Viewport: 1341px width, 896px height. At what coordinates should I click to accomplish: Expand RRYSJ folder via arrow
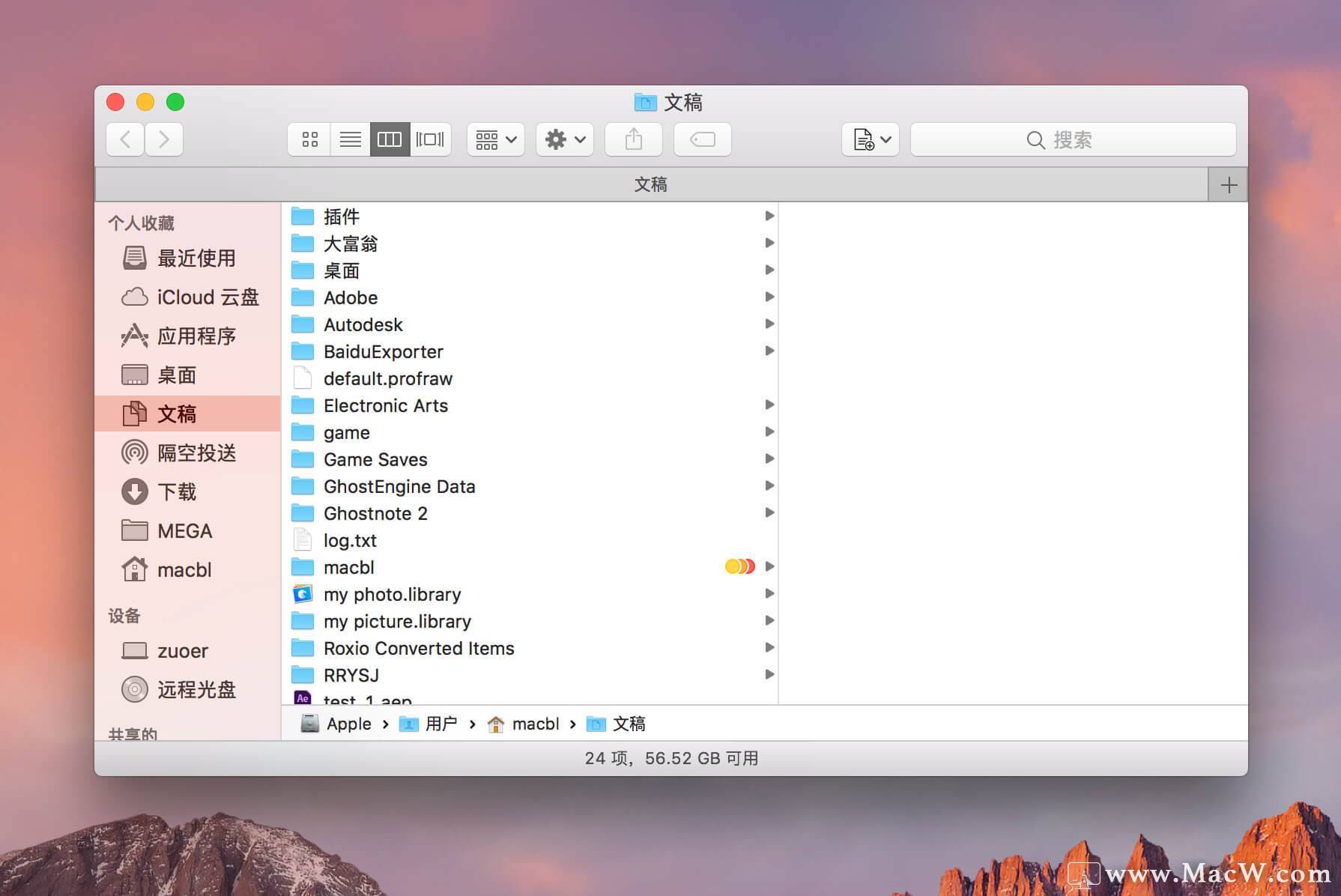click(x=769, y=674)
